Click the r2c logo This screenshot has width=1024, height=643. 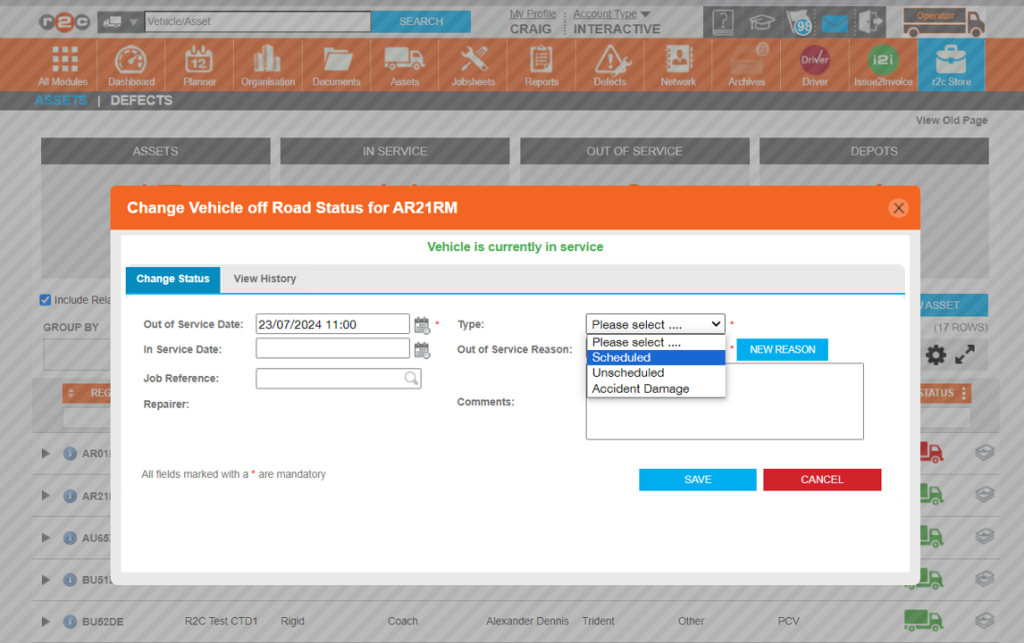tap(64, 22)
